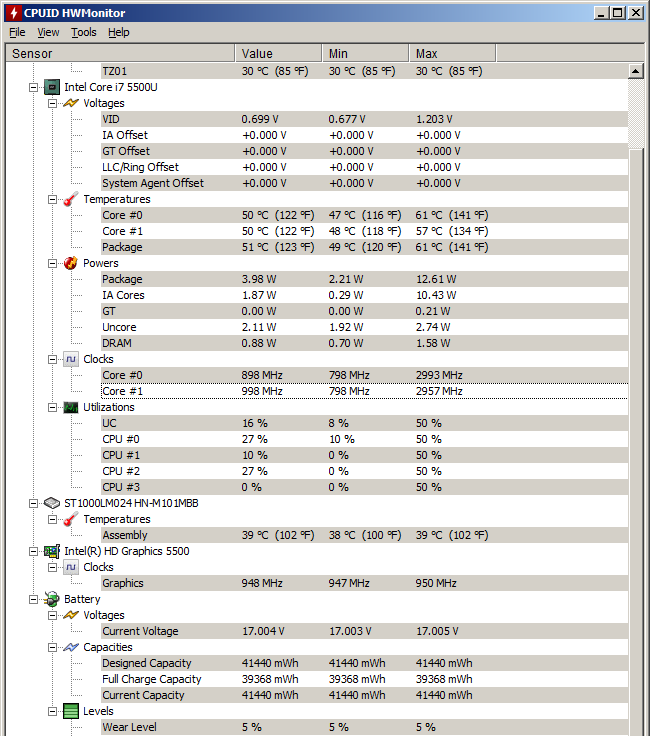Collapse the Powers group
This screenshot has height=736, width=650.
pos(53,263)
